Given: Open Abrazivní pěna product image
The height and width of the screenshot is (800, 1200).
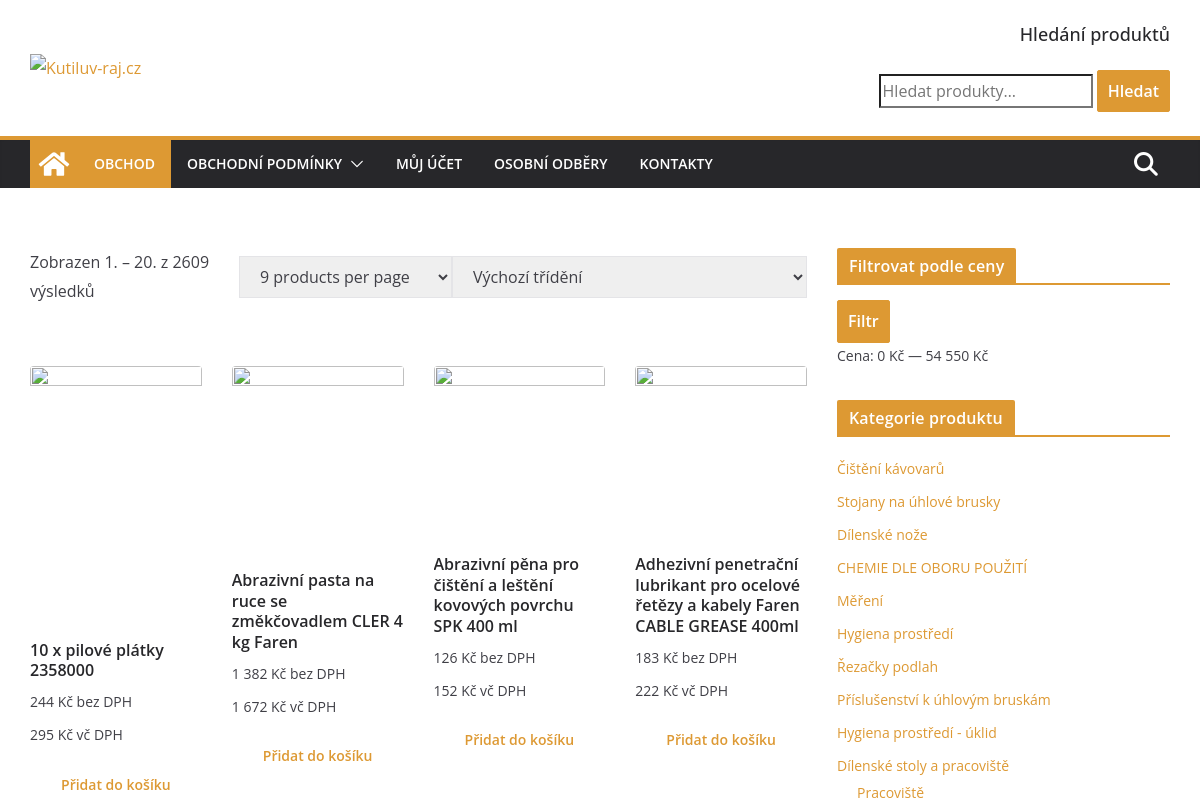Looking at the screenshot, I should [x=519, y=377].
